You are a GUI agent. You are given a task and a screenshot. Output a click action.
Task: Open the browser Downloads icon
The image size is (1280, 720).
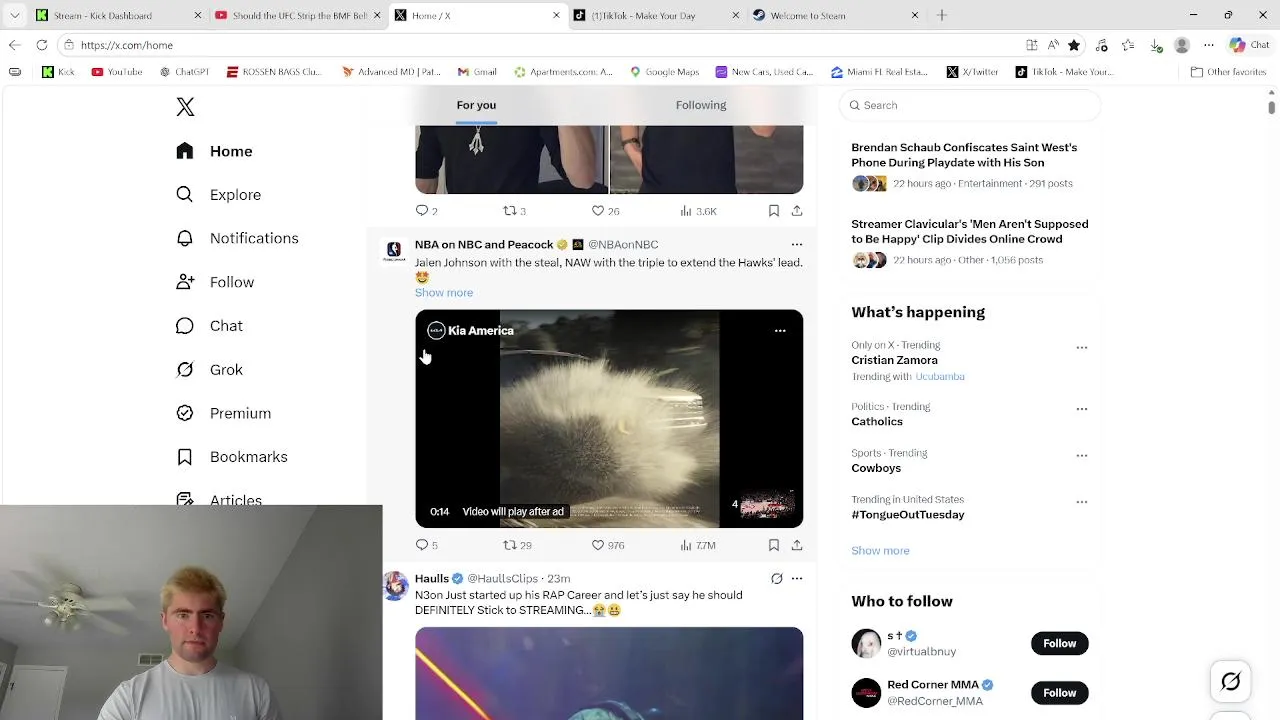(x=1156, y=45)
